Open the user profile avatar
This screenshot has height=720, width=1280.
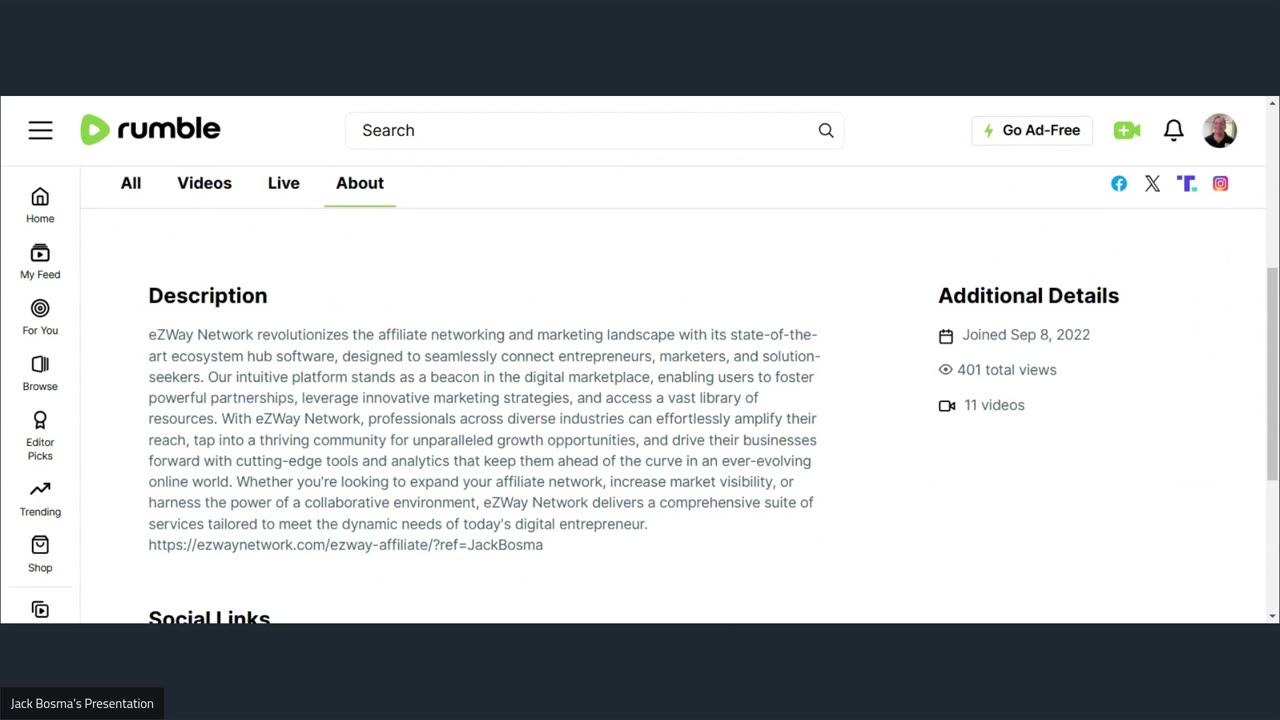click(x=1220, y=130)
